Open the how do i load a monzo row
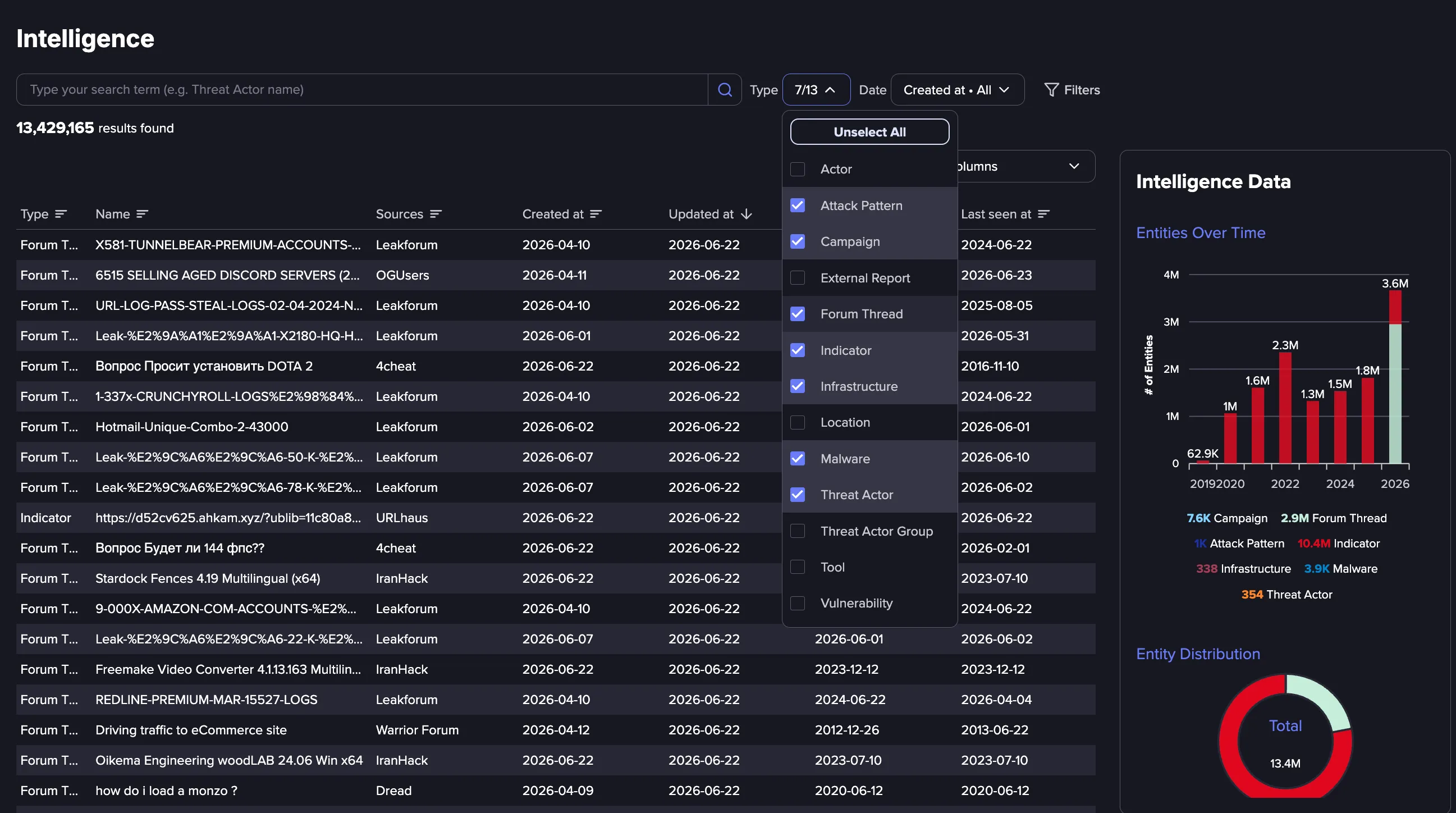Viewport: 1456px width, 813px height. tap(556, 791)
